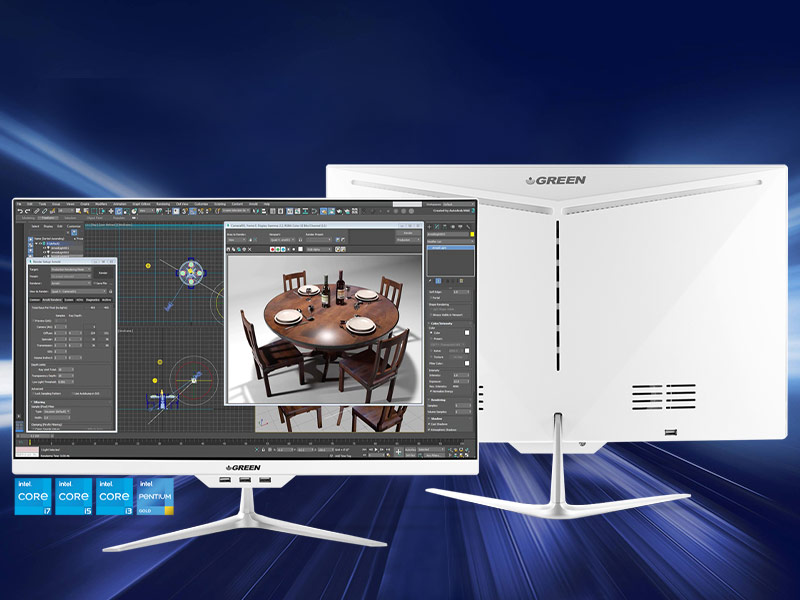Open the RGB Alpha channel dropdown
Image resolution: width=800 pixels, height=600 pixels.
click(318, 249)
